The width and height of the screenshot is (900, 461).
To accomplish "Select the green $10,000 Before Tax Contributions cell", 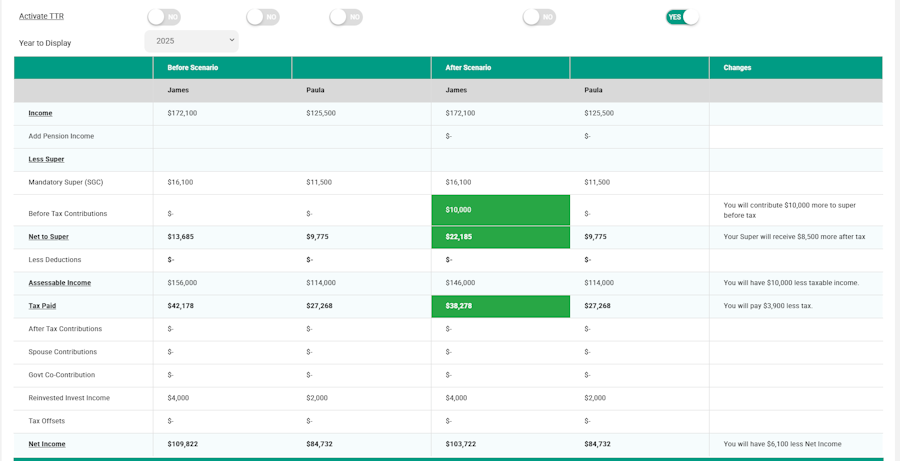I will tap(501, 210).
